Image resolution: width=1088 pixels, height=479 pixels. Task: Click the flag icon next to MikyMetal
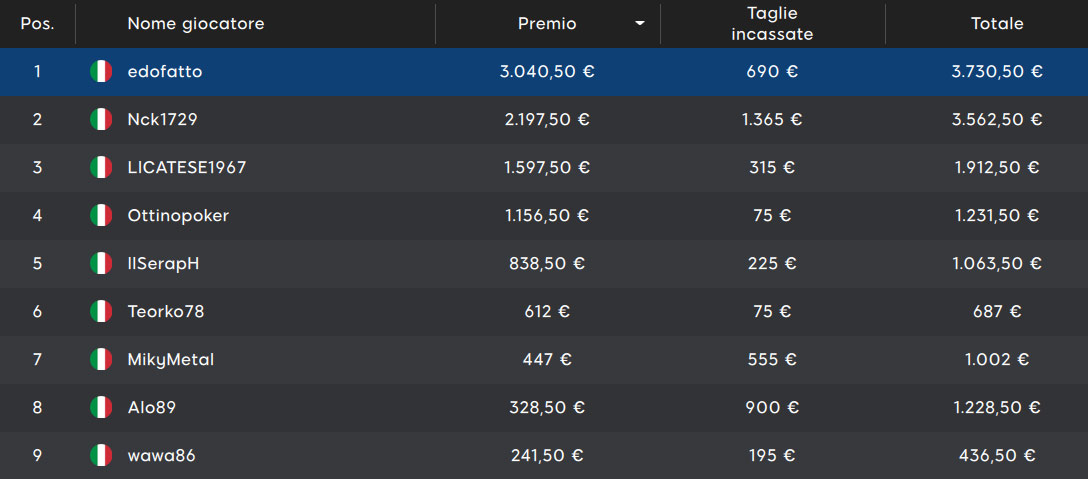(x=101, y=360)
